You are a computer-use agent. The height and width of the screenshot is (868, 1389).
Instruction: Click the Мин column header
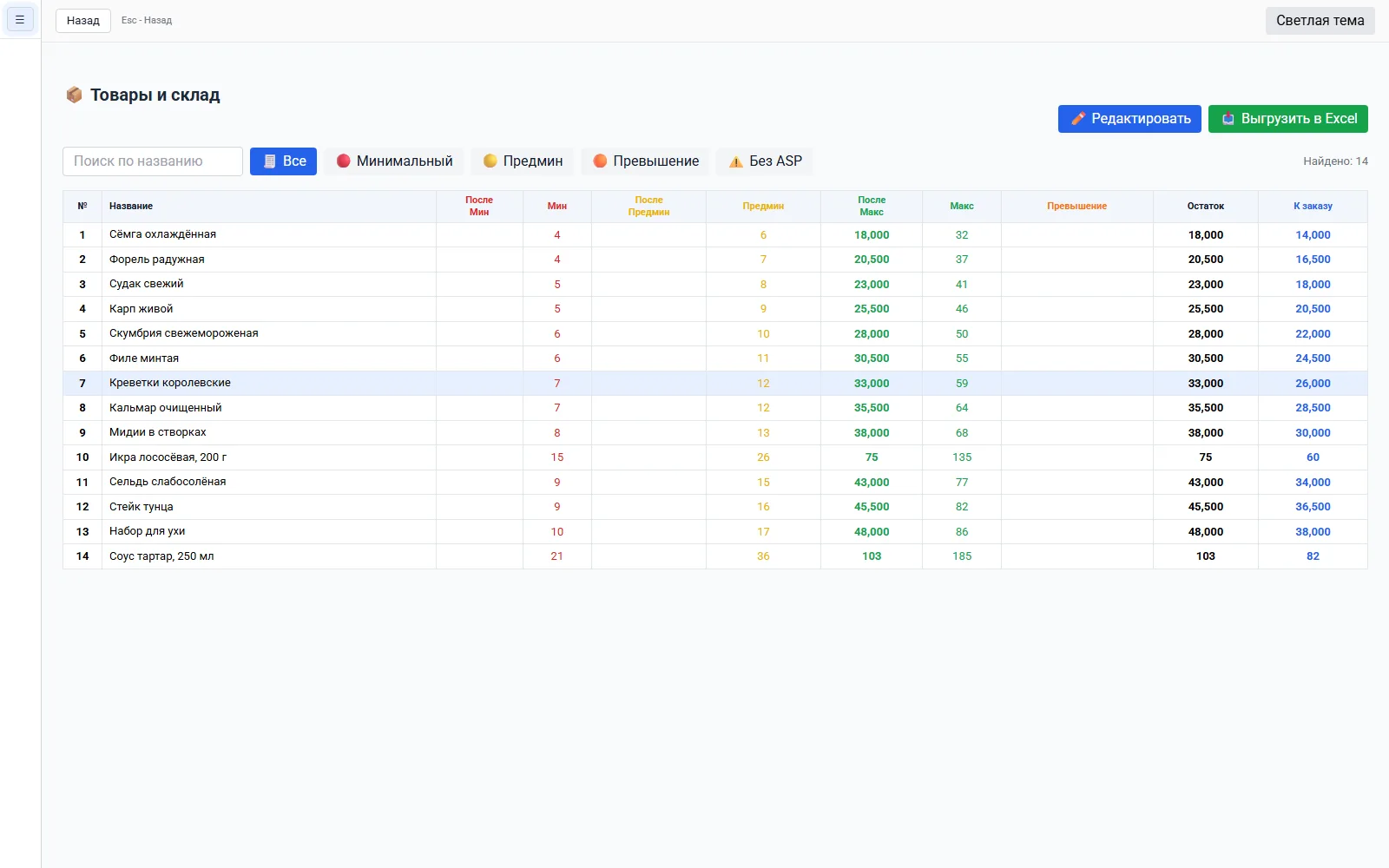coord(557,207)
